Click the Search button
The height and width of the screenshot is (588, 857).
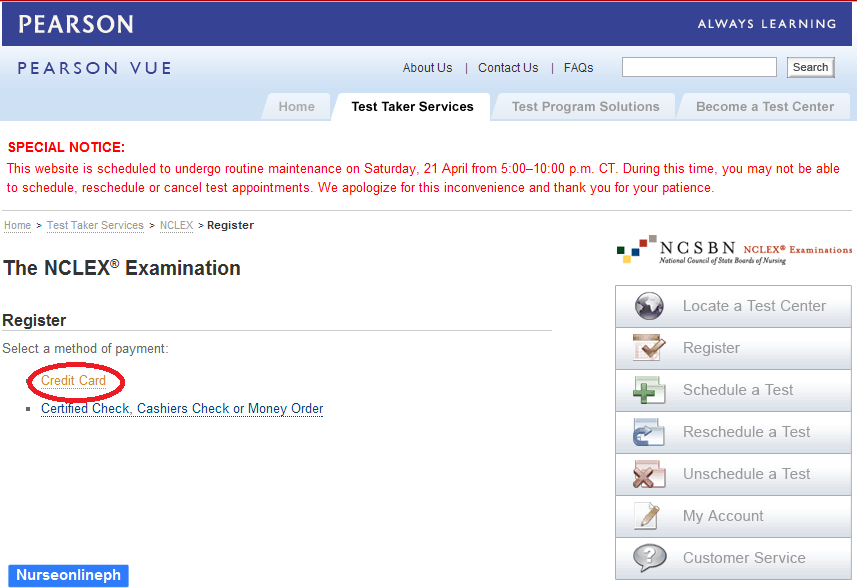811,67
